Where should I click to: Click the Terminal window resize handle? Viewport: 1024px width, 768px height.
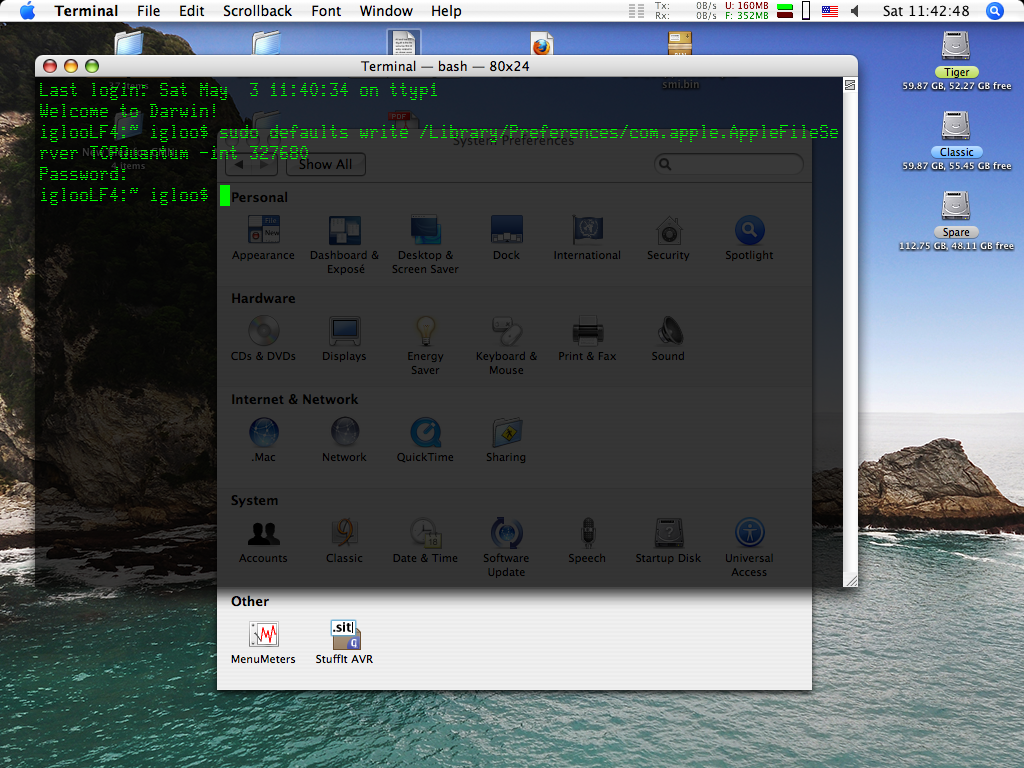850,580
